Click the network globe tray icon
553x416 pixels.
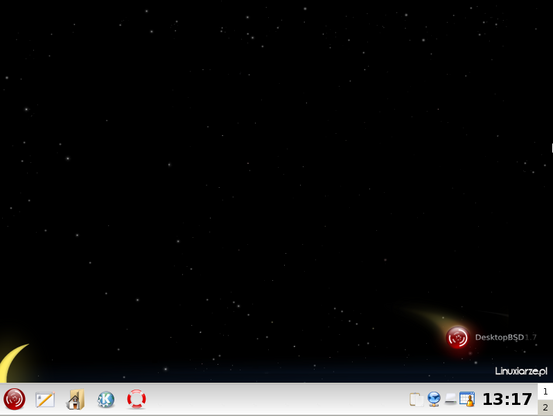pos(434,399)
